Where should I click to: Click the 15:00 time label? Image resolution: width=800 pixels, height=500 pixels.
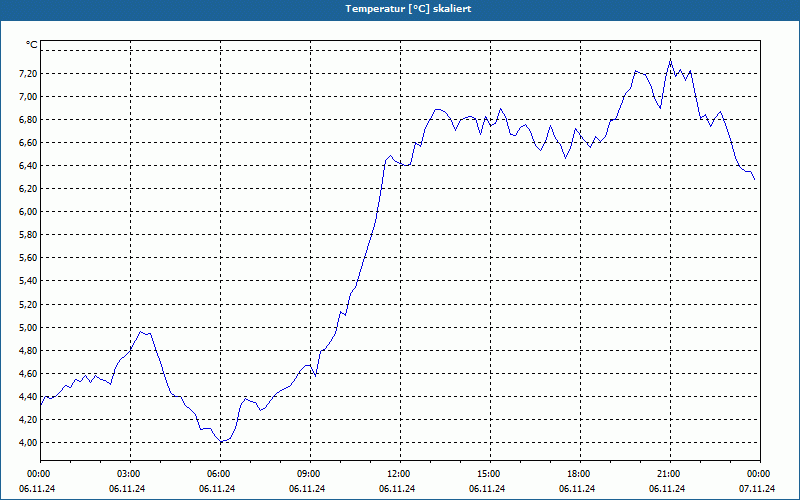click(x=487, y=474)
